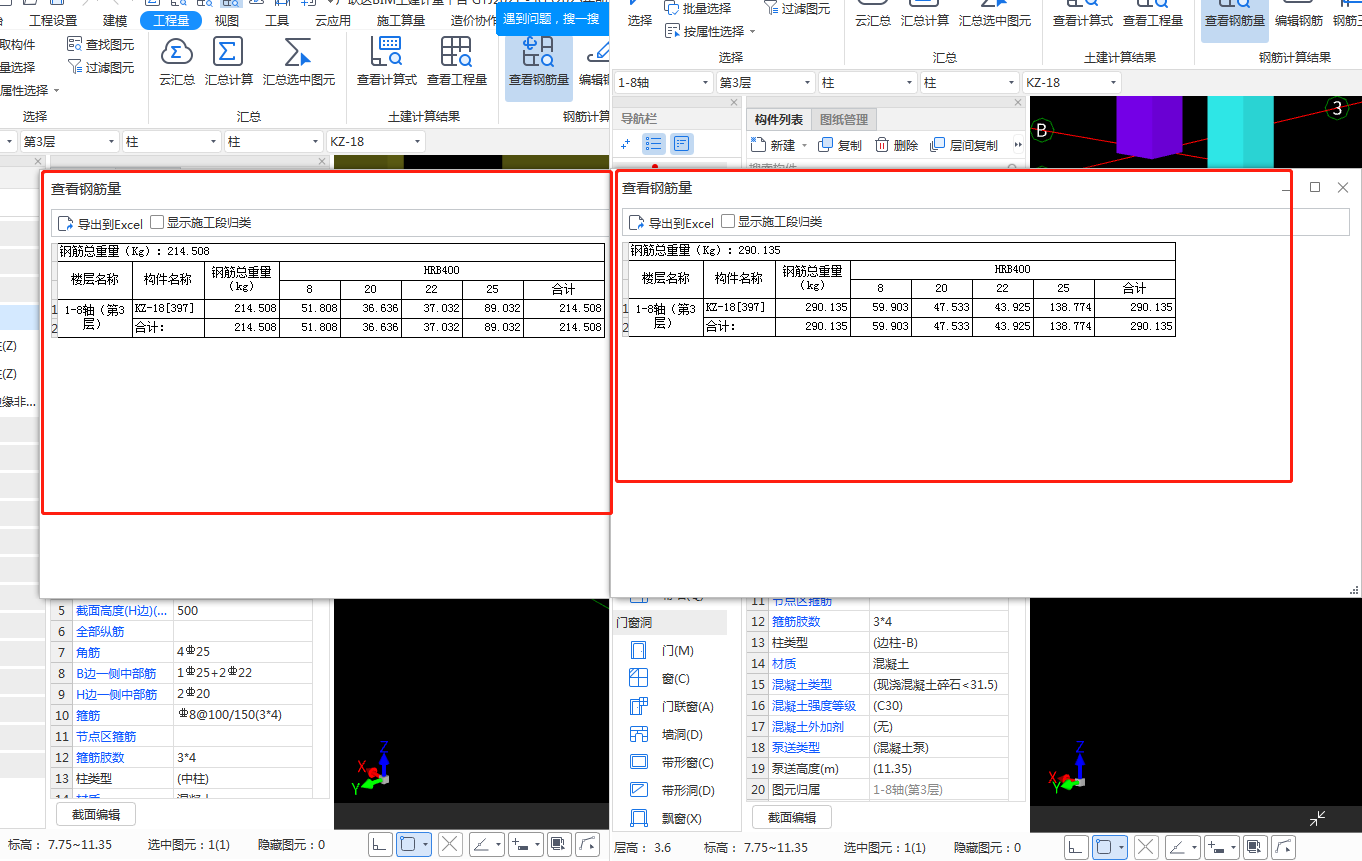Close the 导航栏 panel

click(734, 102)
